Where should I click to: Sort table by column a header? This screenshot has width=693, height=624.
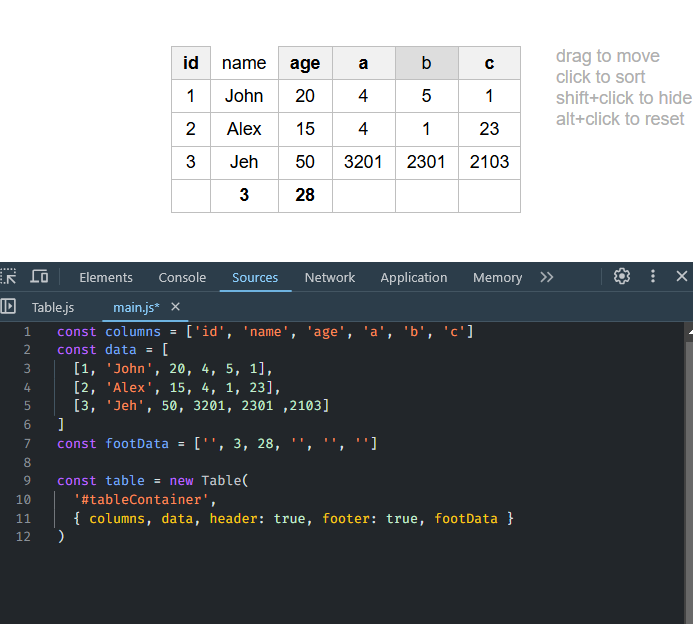pos(364,63)
